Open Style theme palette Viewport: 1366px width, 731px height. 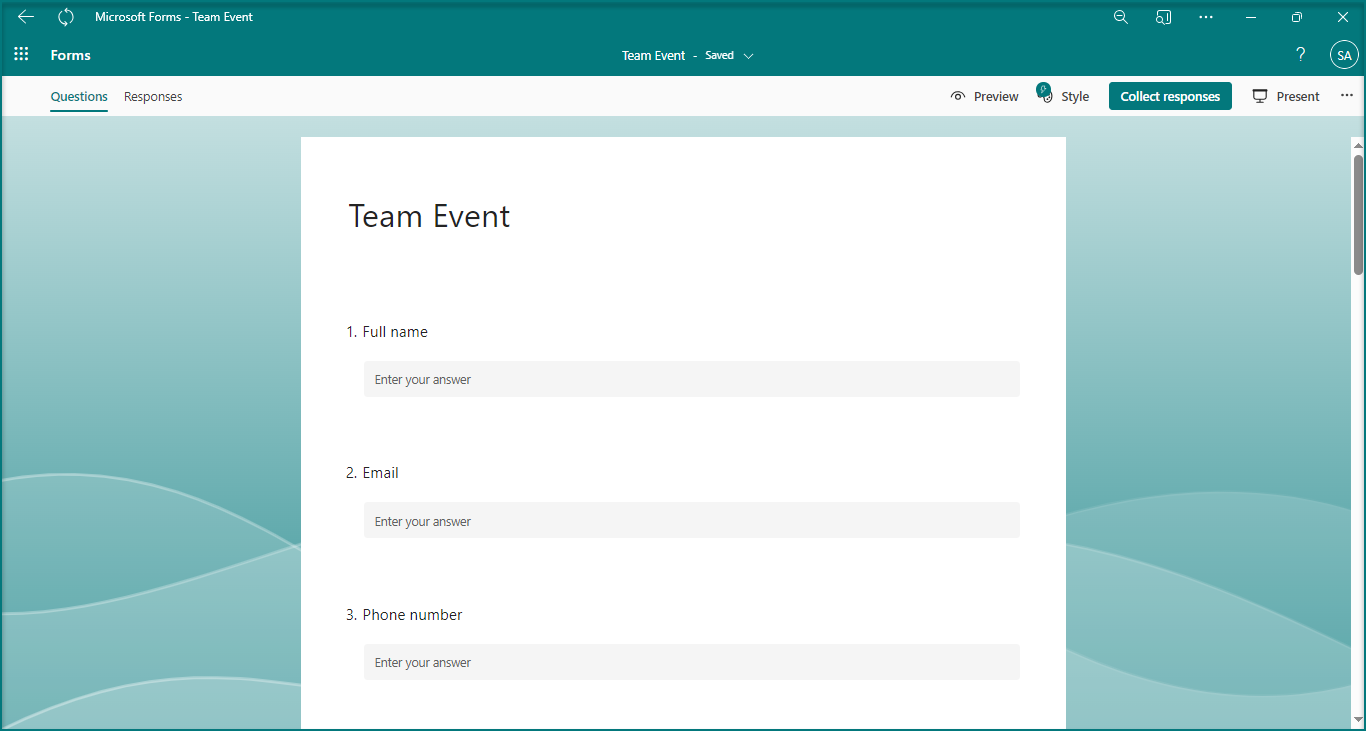click(1063, 96)
